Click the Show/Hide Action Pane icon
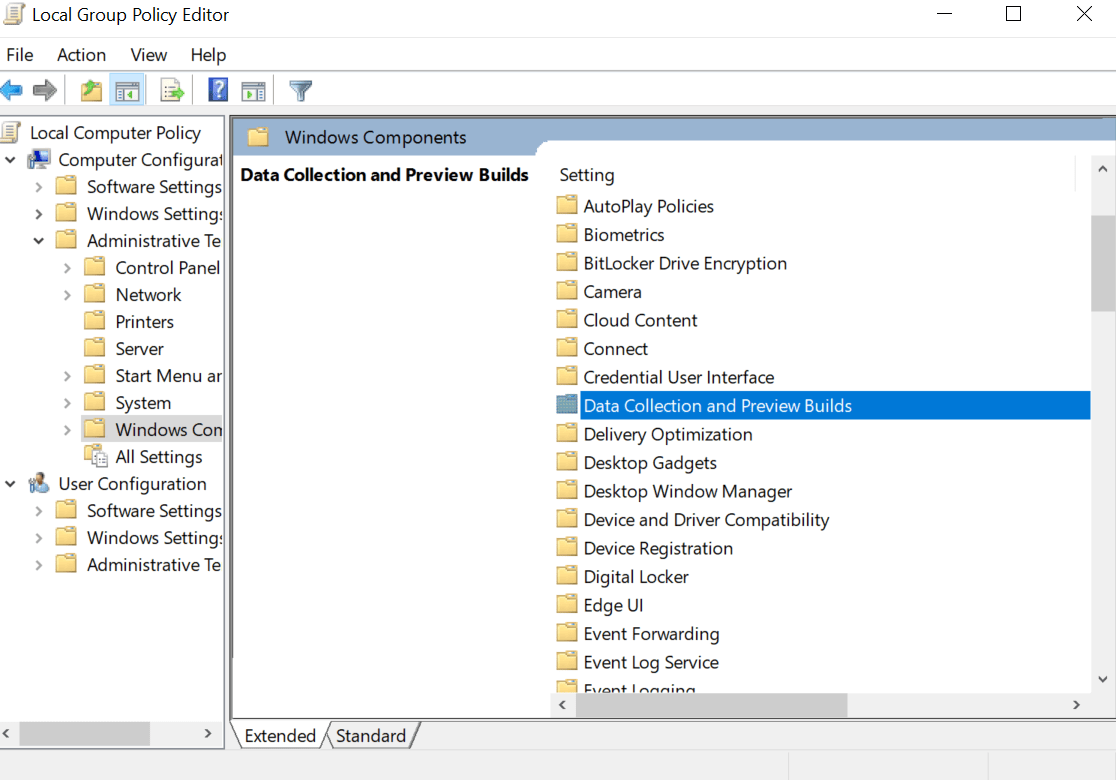The height and width of the screenshot is (780, 1116). point(253,90)
